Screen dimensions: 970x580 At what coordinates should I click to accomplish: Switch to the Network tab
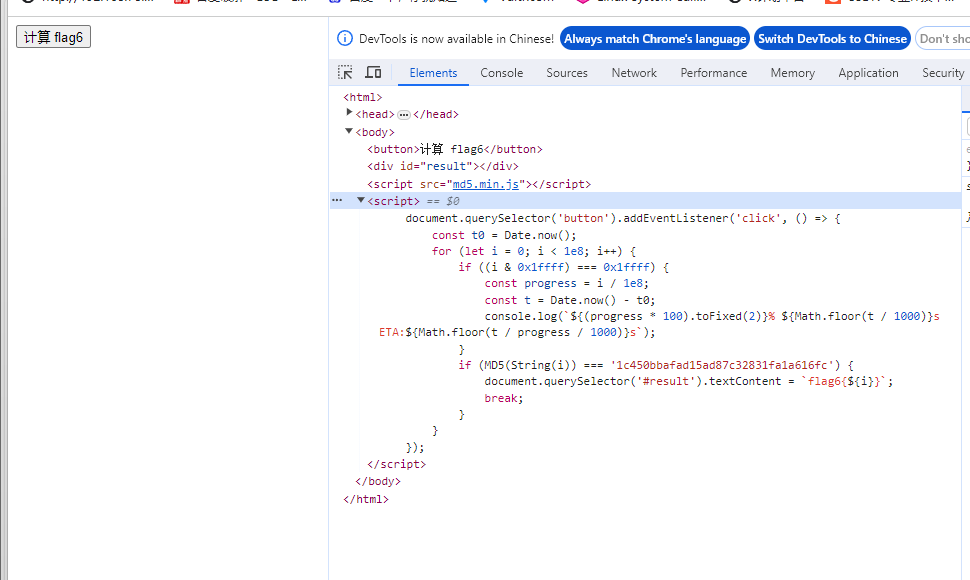[x=634, y=73]
